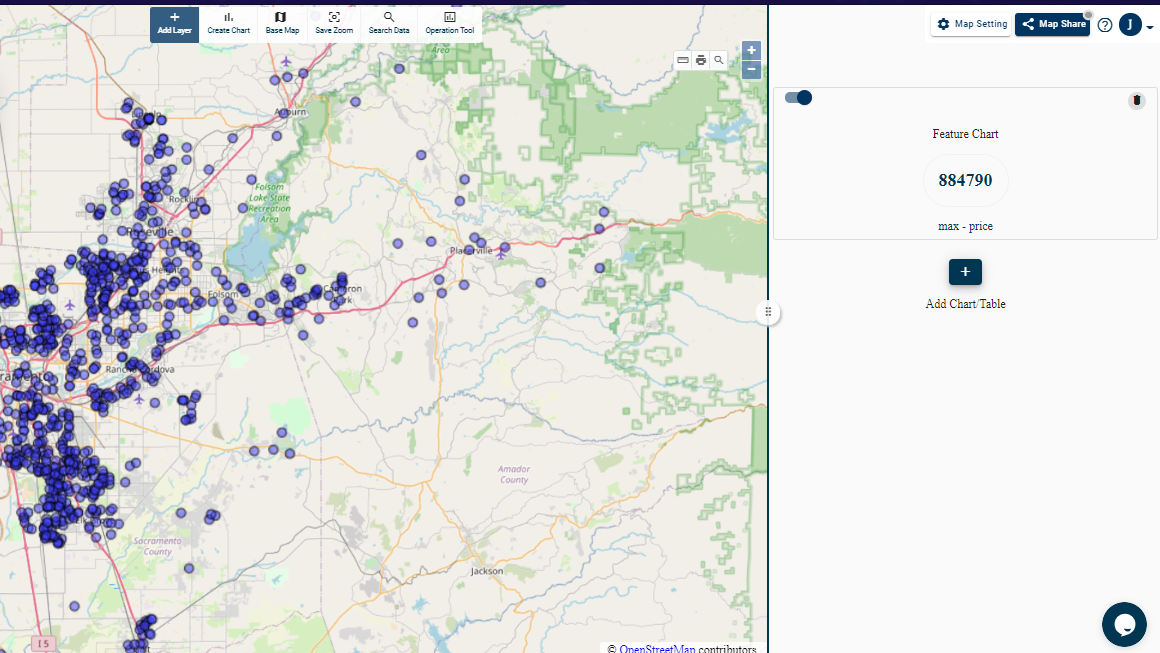Delete the Feature Chart with trash icon
The height and width of the screenshot is (653, 1160).
[x=1137, y=100]
